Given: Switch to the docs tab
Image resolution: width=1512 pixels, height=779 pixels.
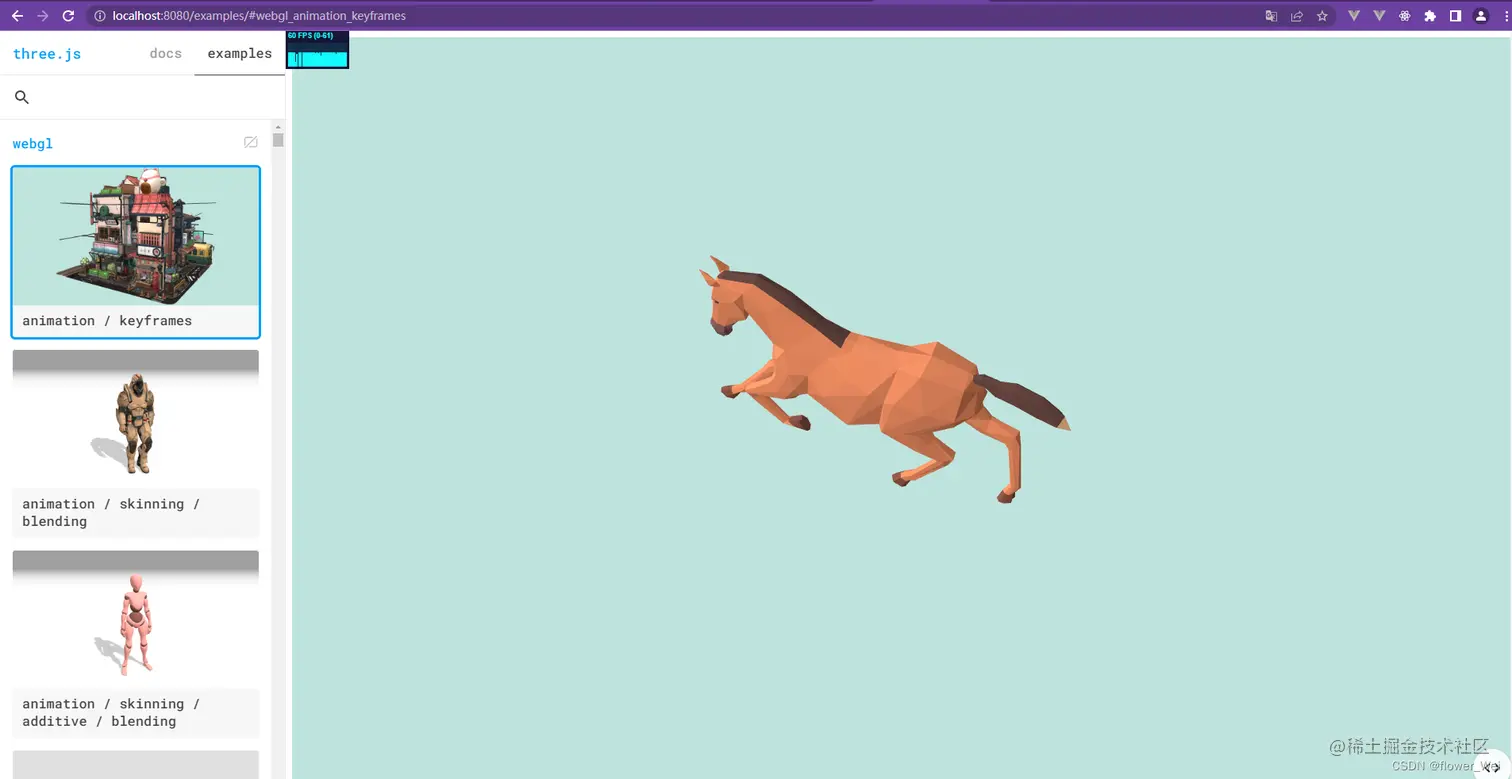Looking at the screenshot, I should point(166,53).
